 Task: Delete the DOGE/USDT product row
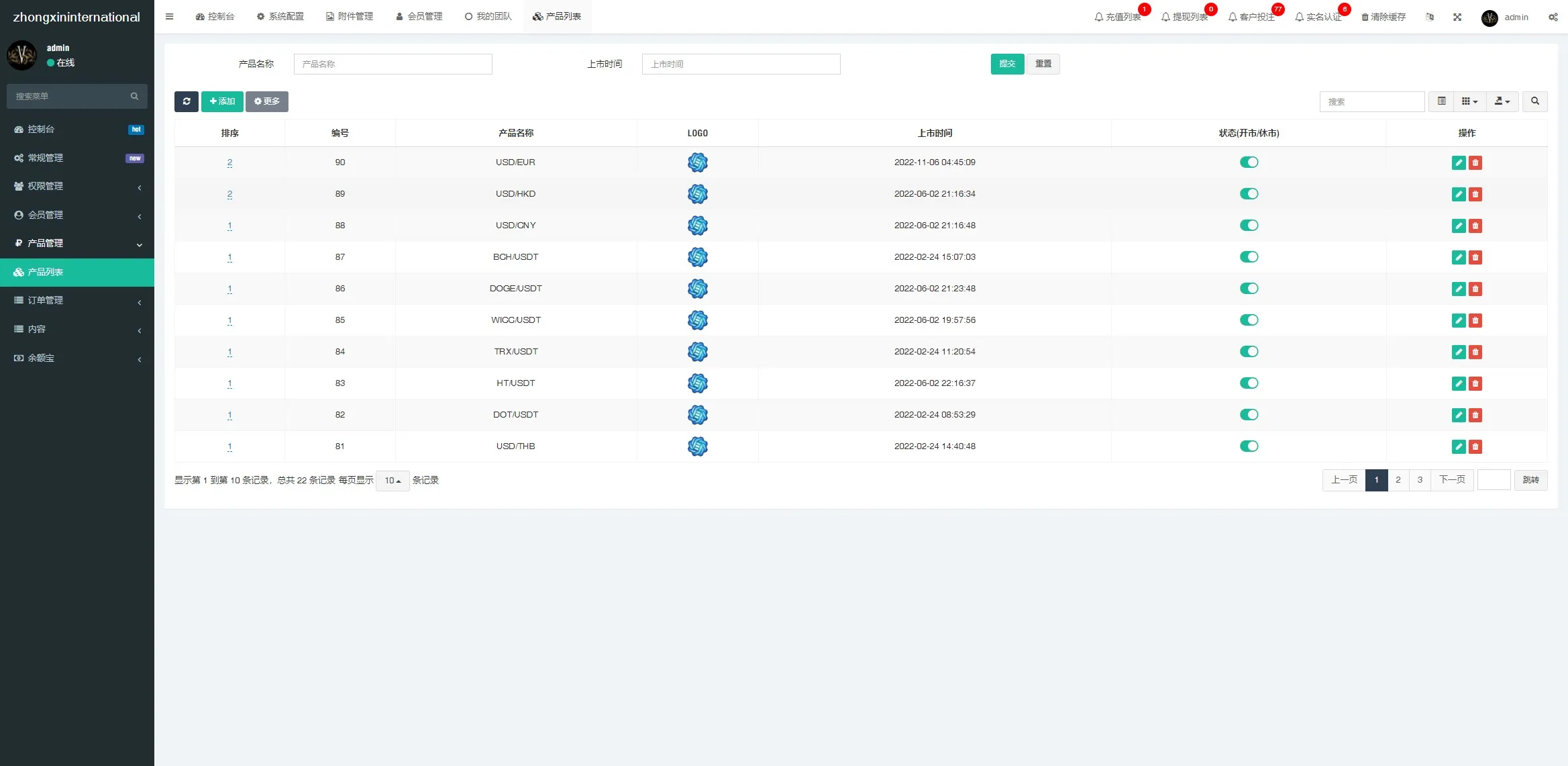[1475, 289]
